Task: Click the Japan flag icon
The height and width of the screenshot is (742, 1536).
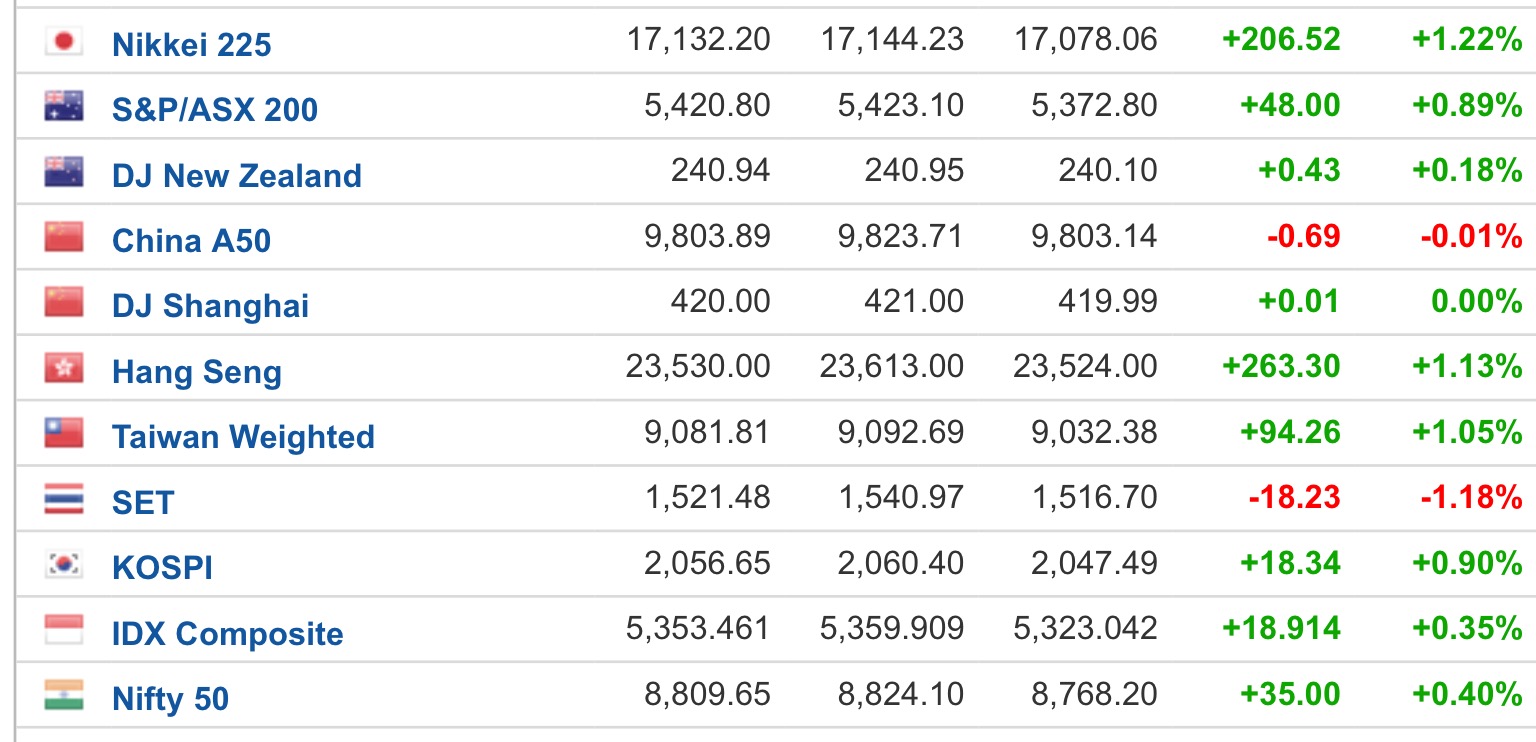Action: pos(64,41)
